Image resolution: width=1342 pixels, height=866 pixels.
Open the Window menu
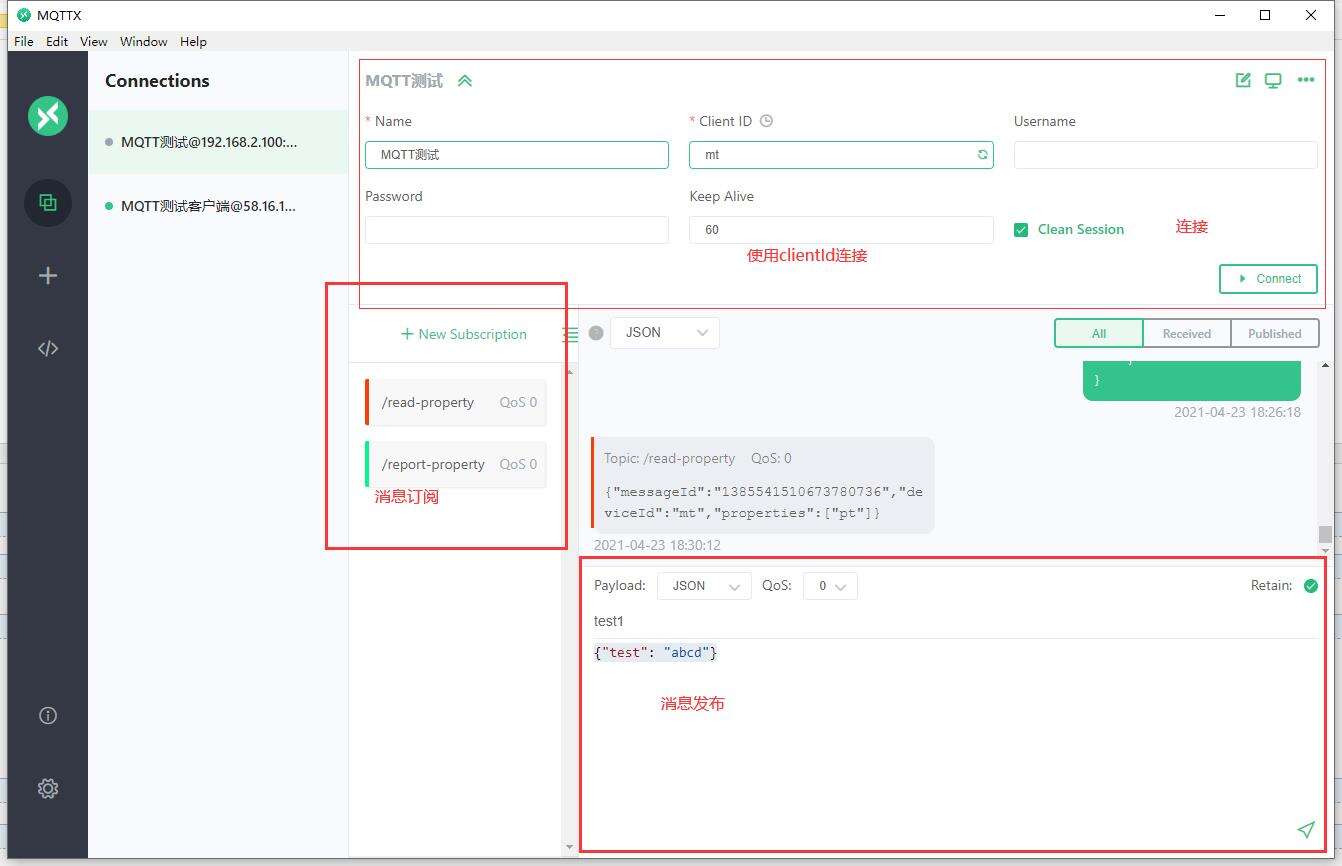(x=143, y=41)
